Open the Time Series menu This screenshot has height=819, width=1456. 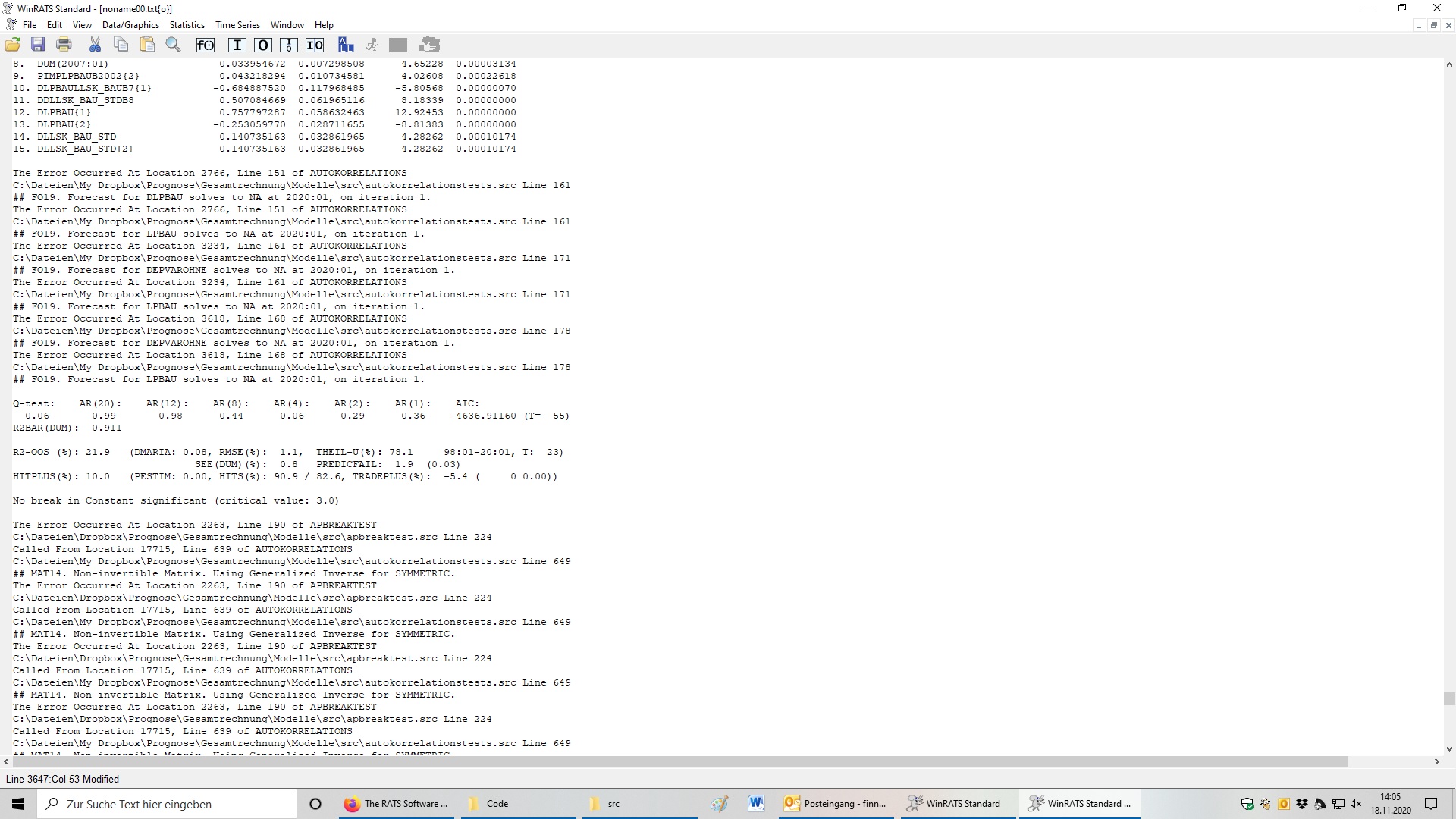(237, 25)
